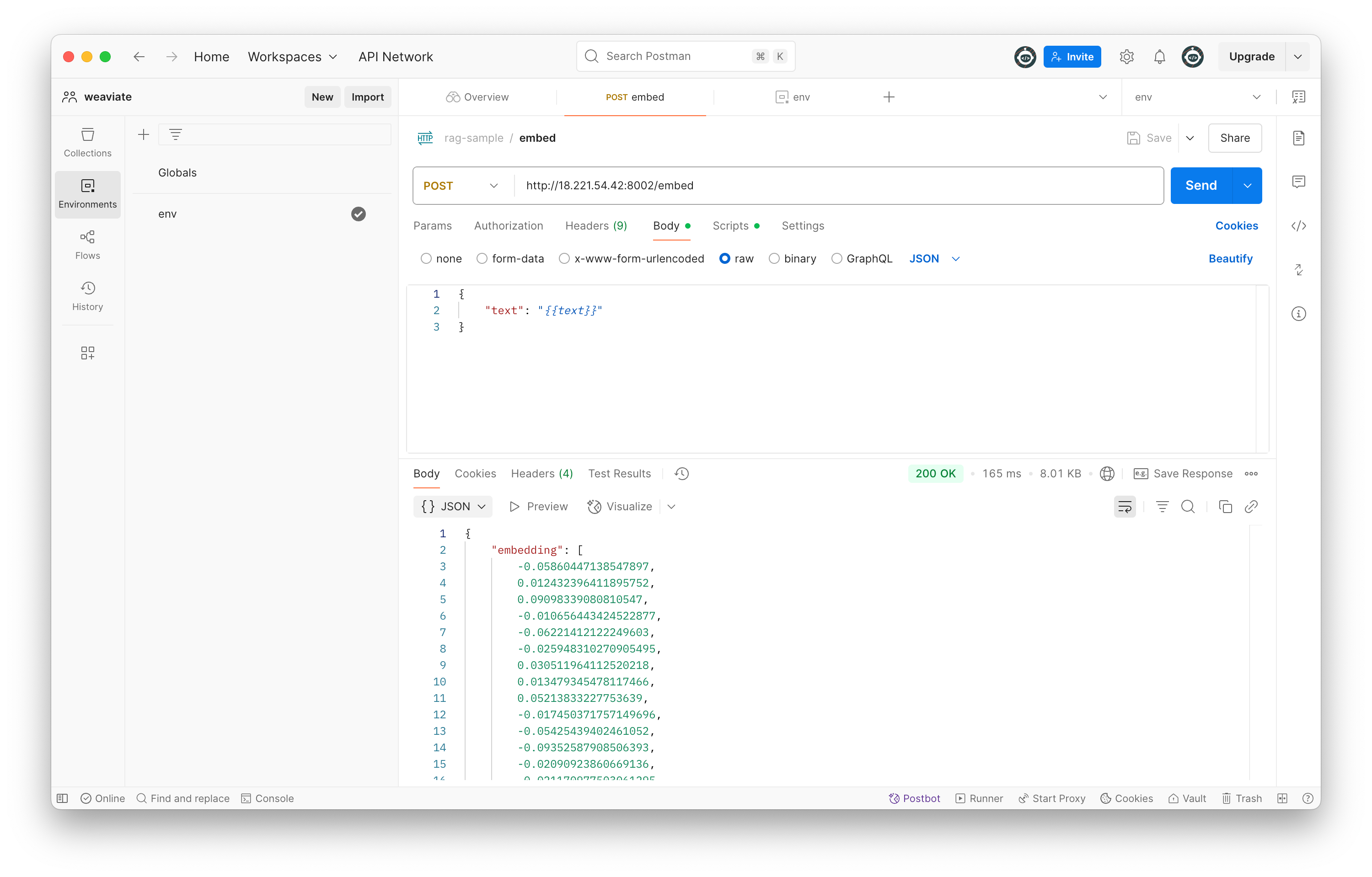Expand the Workspaces menu
Screen dimensions: 1372x877
pyautogui.click(x=293, y=56)
